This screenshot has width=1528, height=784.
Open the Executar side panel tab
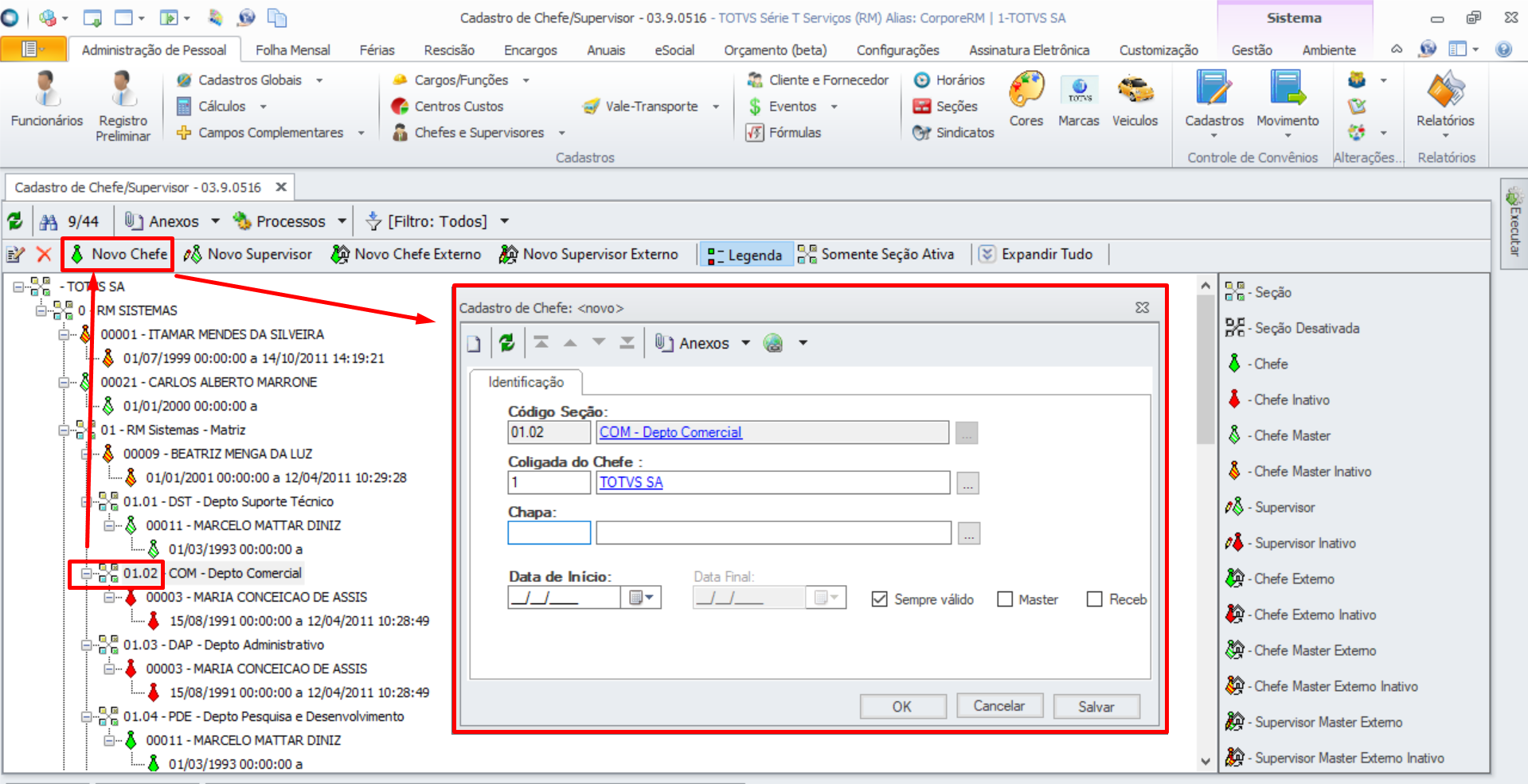[1514, 224]
